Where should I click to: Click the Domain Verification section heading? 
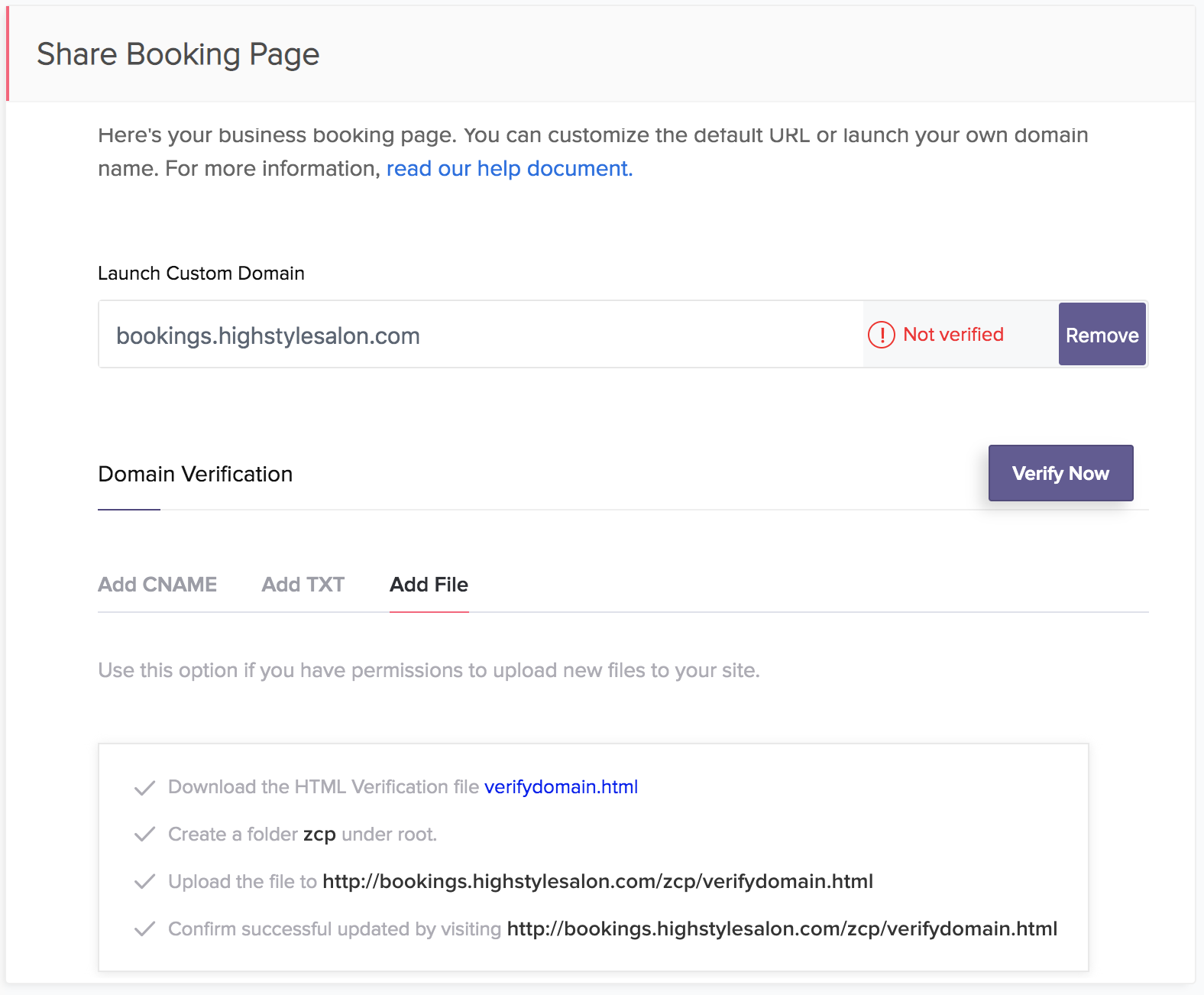tap(196, 475)
